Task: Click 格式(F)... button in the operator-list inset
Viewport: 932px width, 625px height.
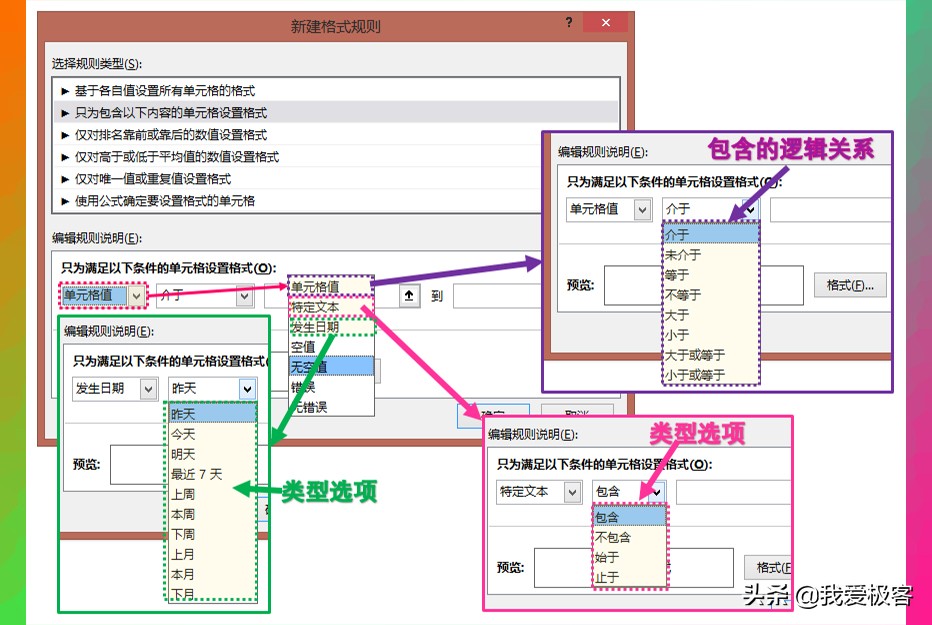Action: pos(850,285)
